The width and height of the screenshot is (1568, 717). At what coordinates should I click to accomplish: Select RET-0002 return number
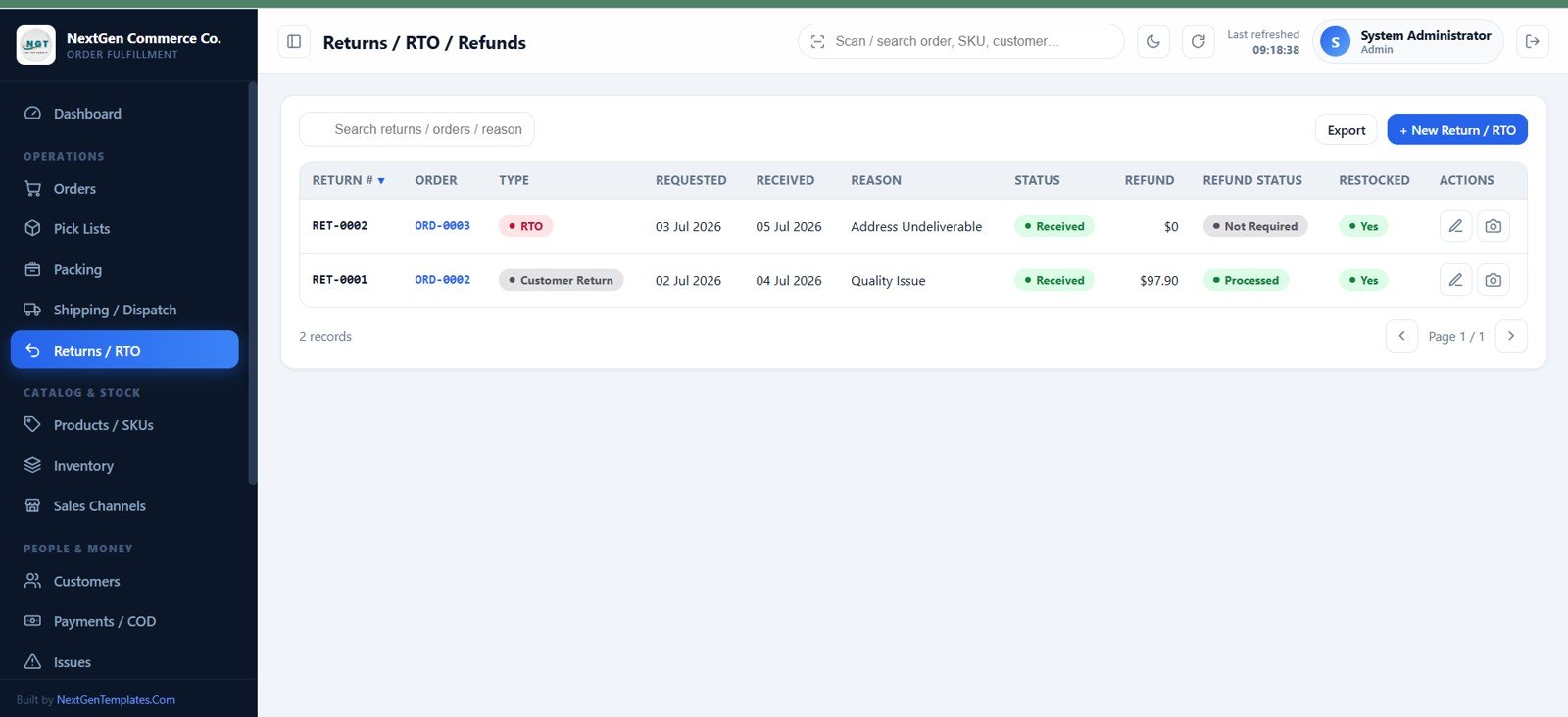click(x=340, y=226)
